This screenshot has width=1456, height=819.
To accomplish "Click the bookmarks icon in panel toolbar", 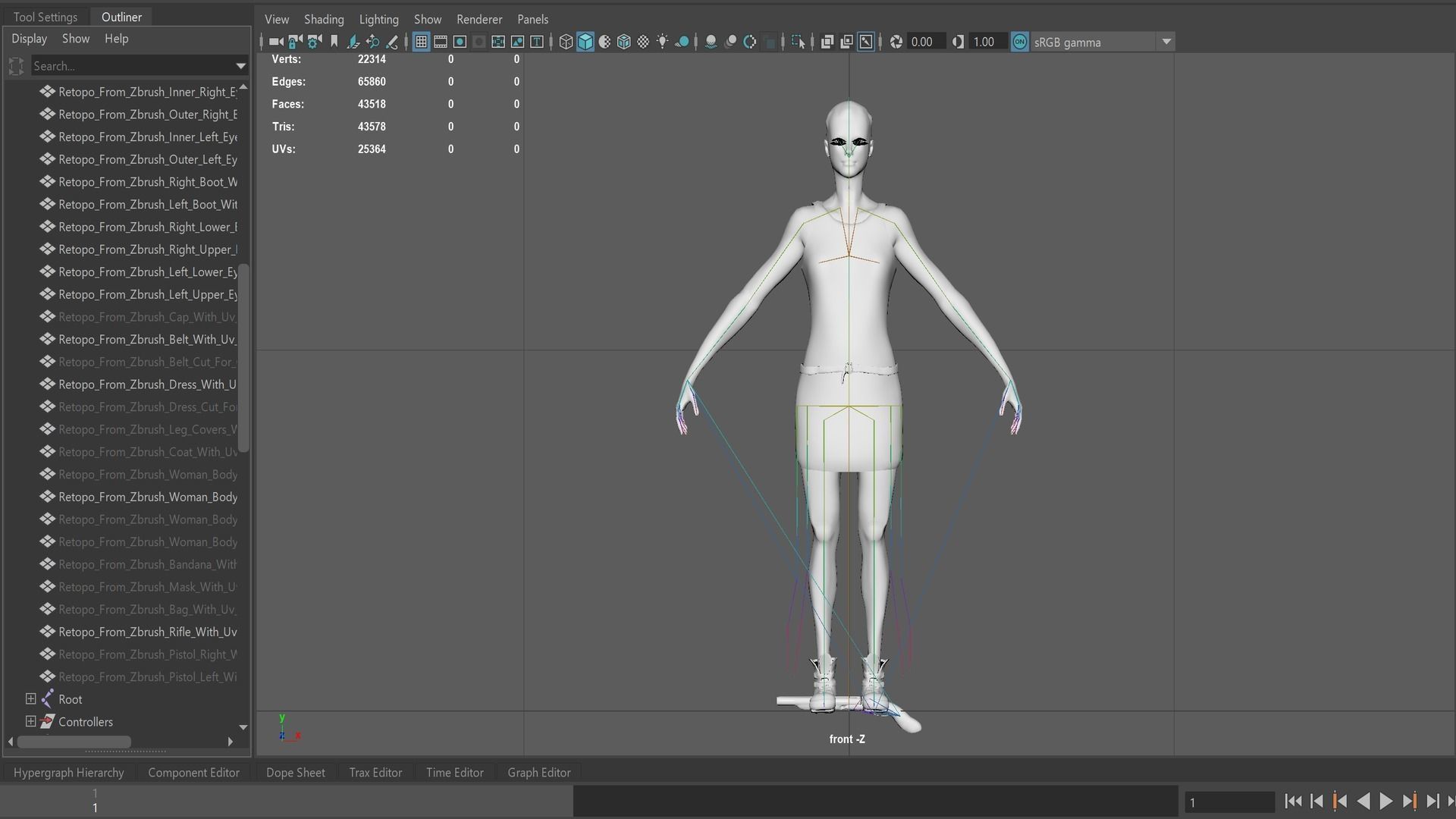I will (x=334, y=42).
